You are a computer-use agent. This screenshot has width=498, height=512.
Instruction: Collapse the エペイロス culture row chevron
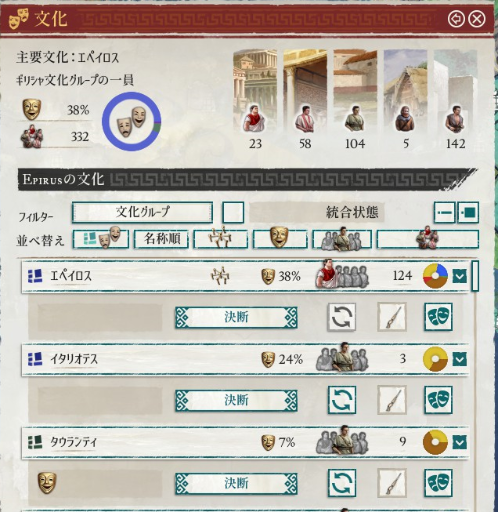459,276
